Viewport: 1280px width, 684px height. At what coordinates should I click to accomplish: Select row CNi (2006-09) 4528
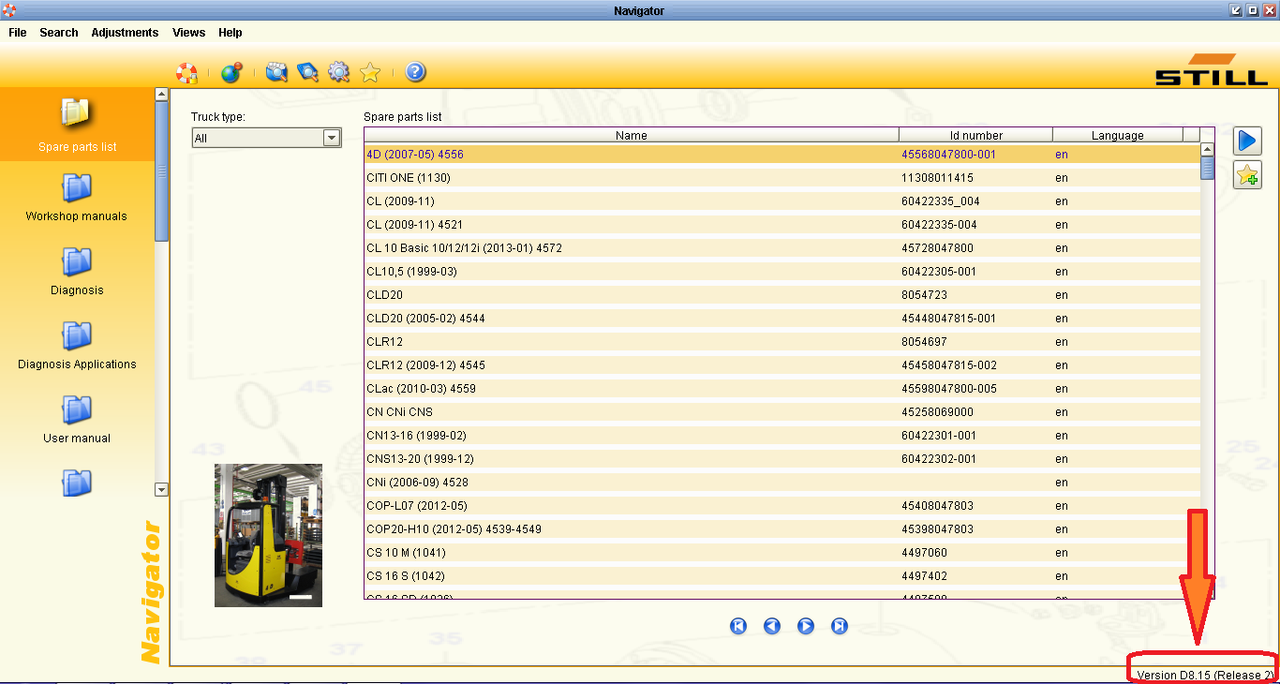pos(782,483)
